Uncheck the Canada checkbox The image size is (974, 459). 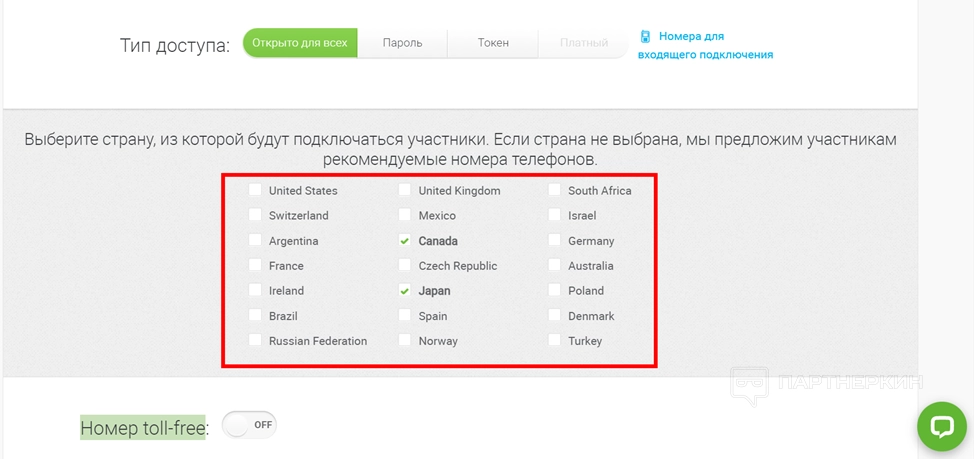(x=405, y=241)
